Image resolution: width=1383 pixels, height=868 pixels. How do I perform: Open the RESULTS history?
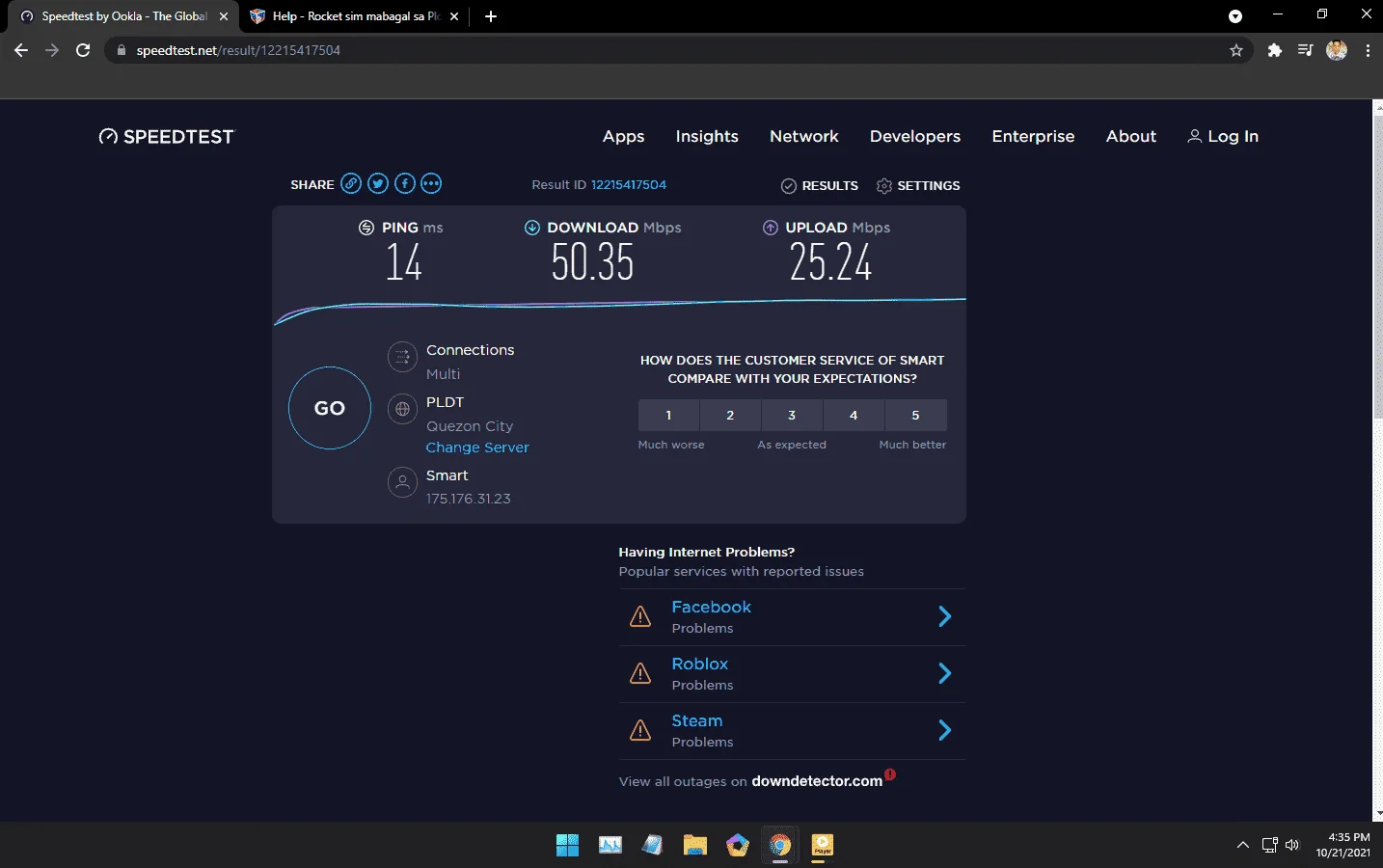pos(820,185)
